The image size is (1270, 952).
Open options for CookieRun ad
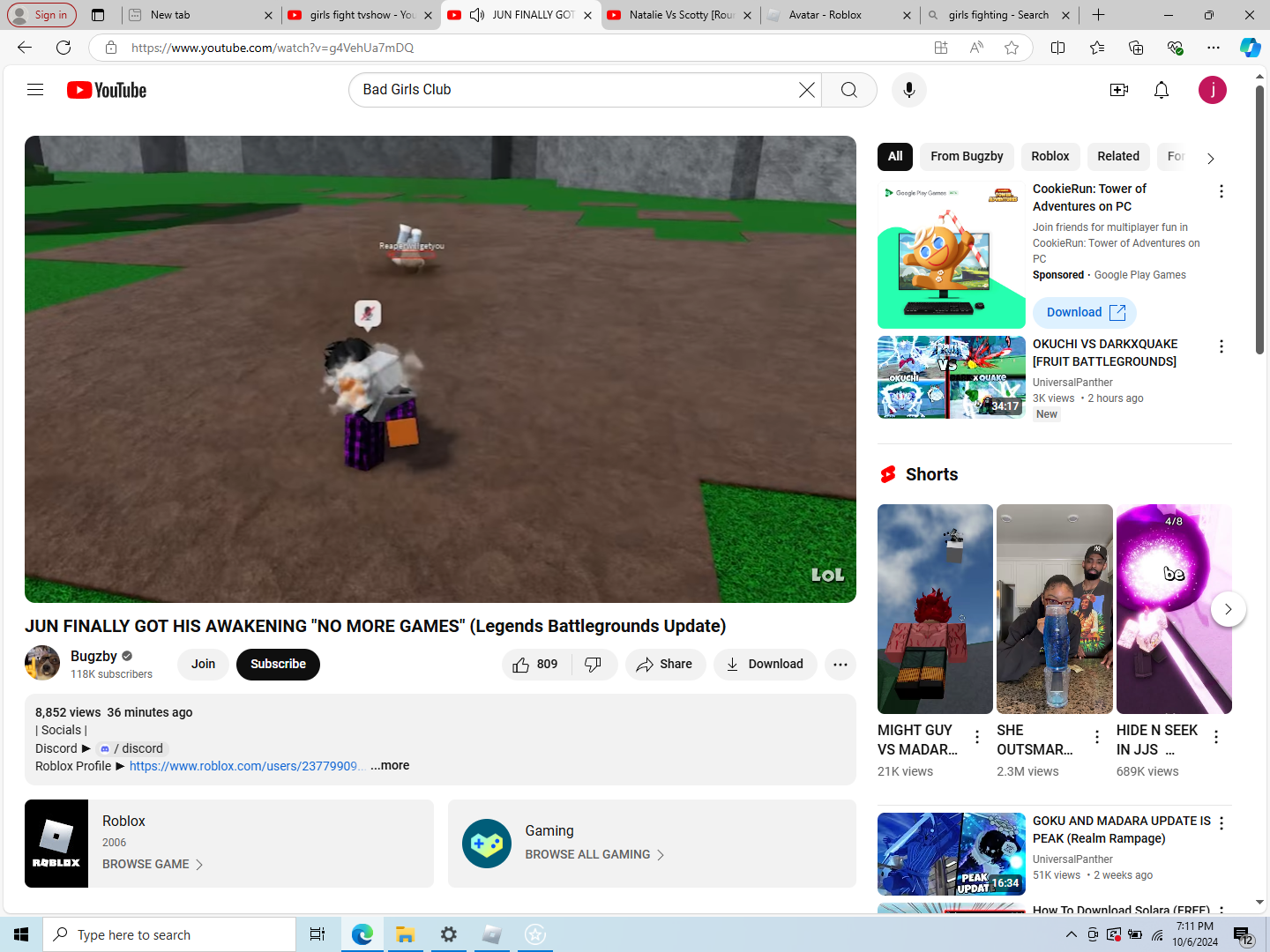1221,191
